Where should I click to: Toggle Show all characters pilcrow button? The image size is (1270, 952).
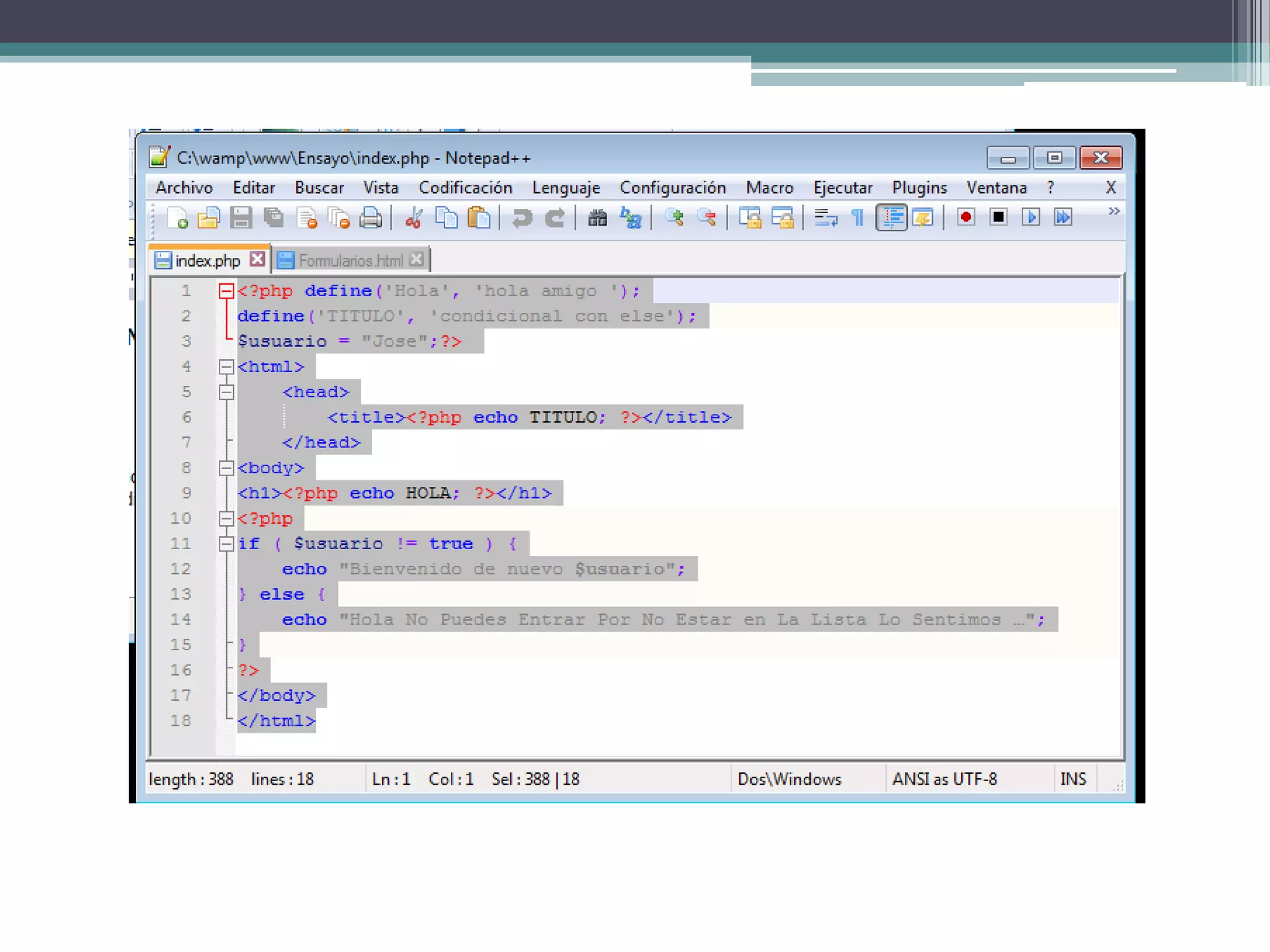(x=858, y=218)
